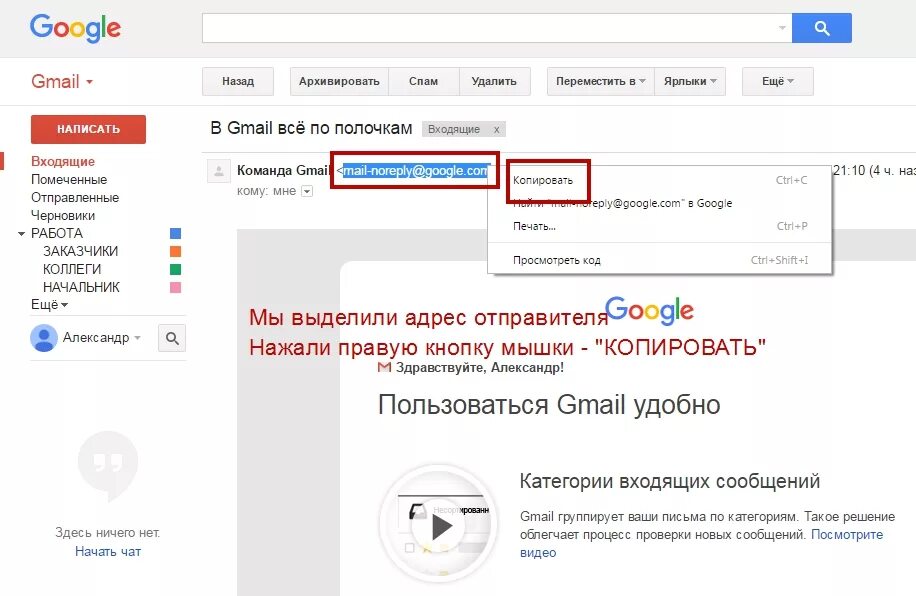Click the blue РАБОТА color swatch
The image size is (916, 596).
tap(175, 234)
